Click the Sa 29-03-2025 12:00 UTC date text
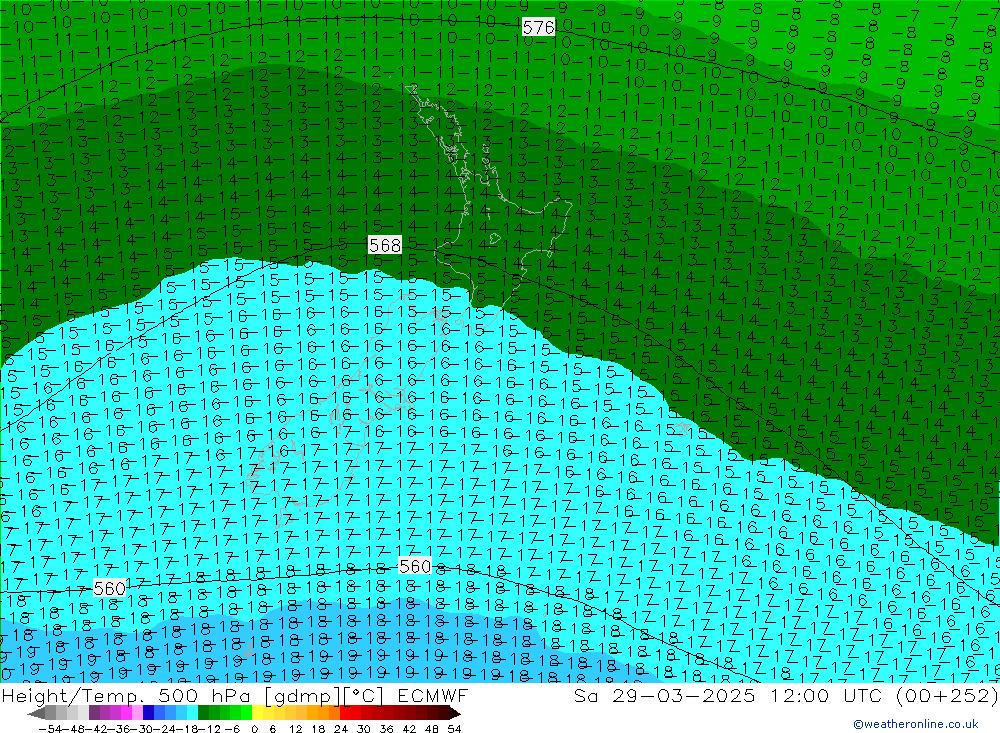The image size is (1000, 733). point(785,695)
